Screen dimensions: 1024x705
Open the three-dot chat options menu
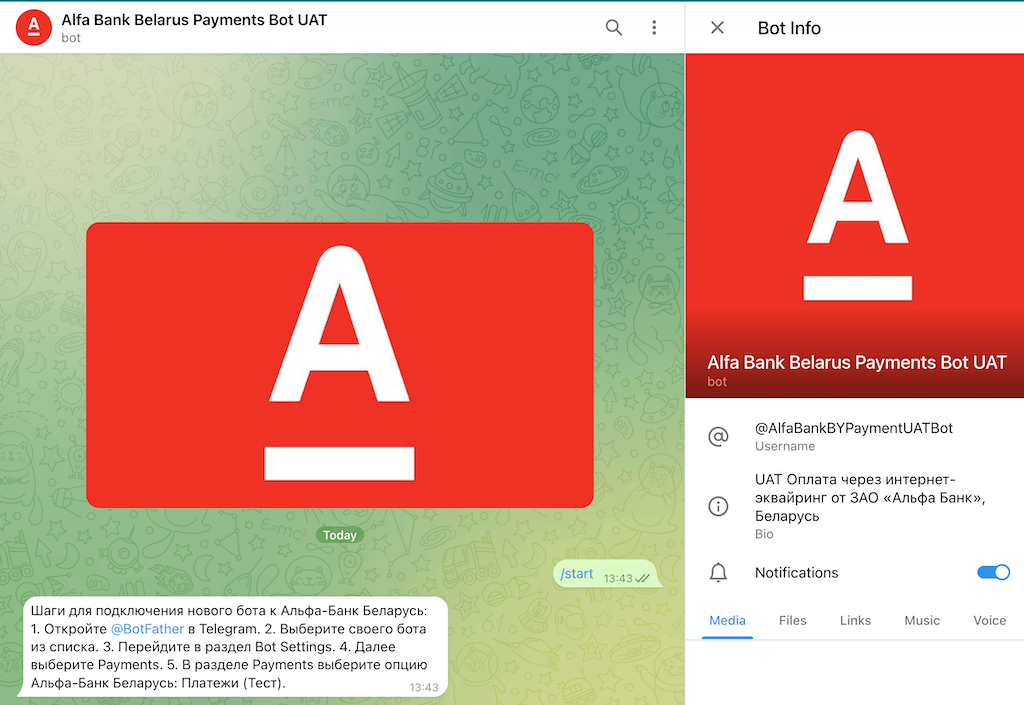(654, 27)
